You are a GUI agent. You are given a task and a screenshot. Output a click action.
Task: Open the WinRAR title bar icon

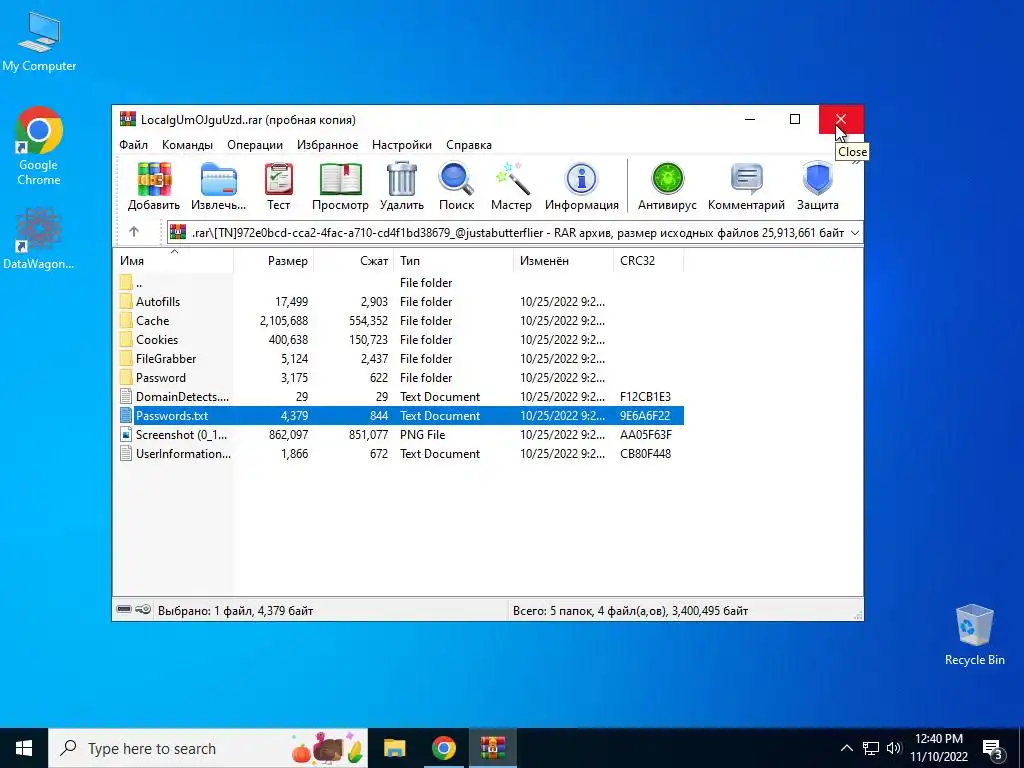pos(128,120)
